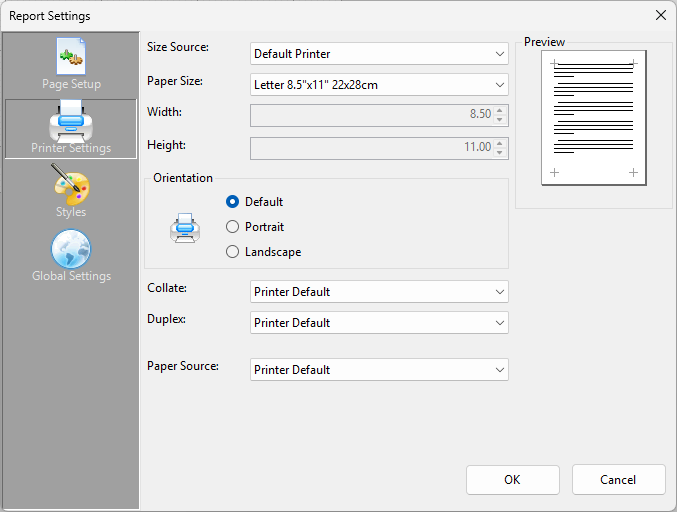The image size is (677, 512).
Task: Click the Collate label
Action: click(167, 288)
